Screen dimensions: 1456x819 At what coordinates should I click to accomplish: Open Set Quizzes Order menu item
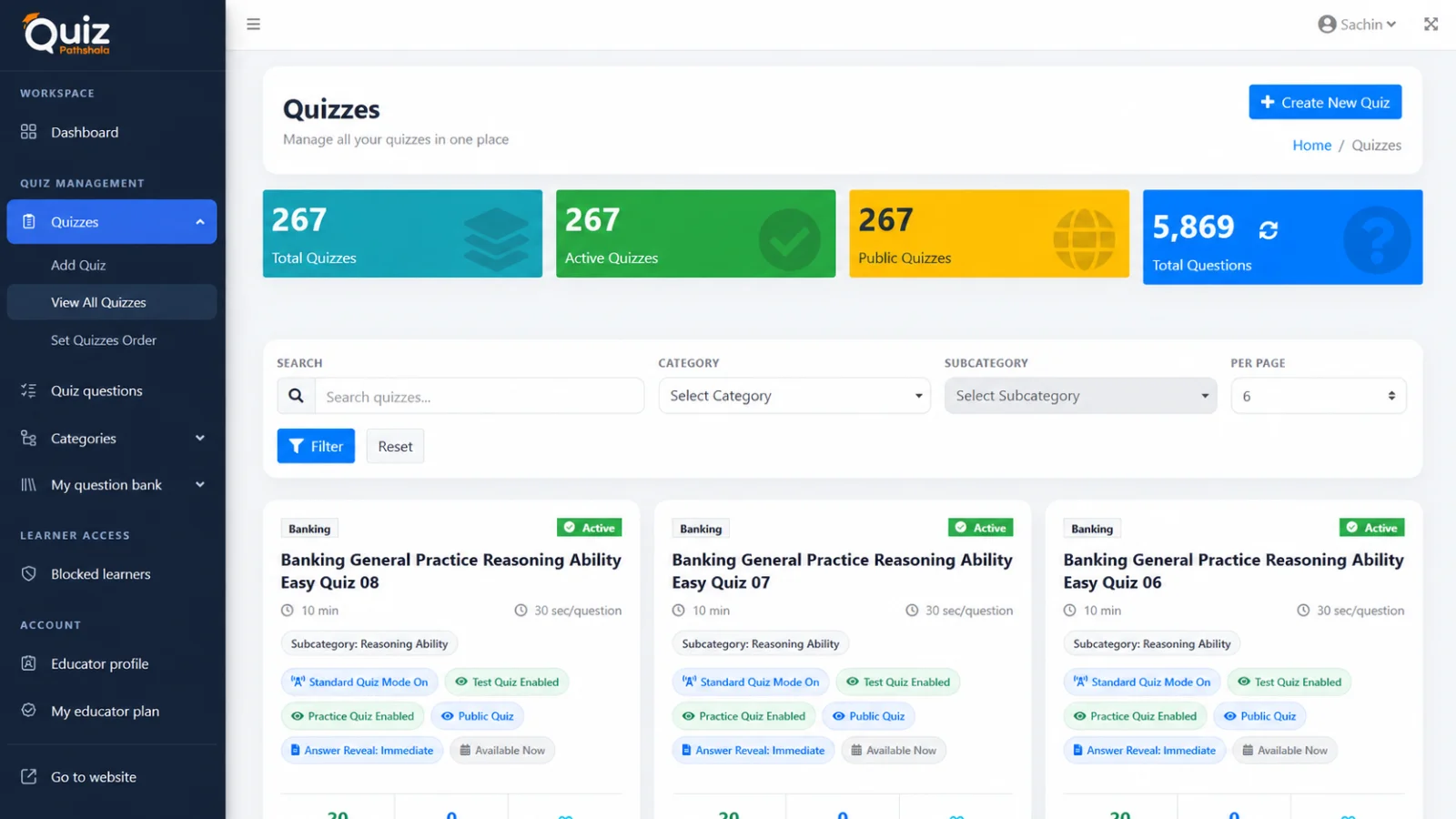pos(104,340)
